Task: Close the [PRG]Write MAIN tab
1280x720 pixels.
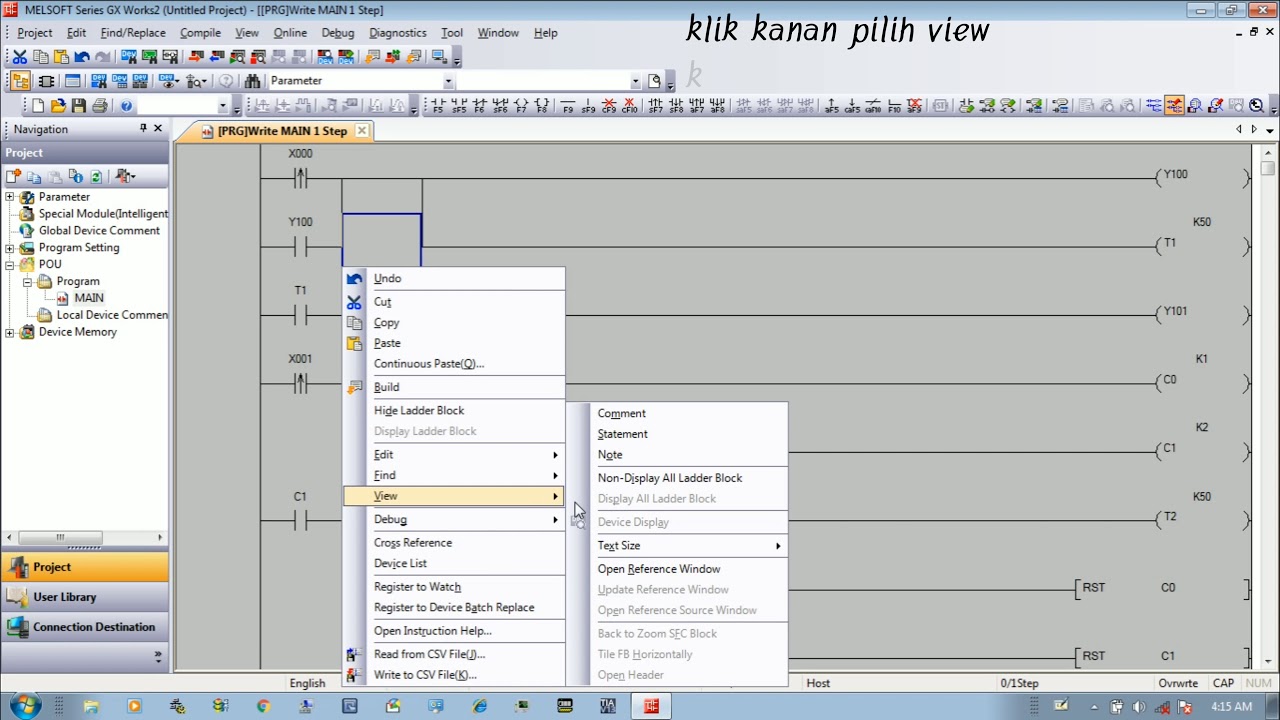Action: pos(362,131)
